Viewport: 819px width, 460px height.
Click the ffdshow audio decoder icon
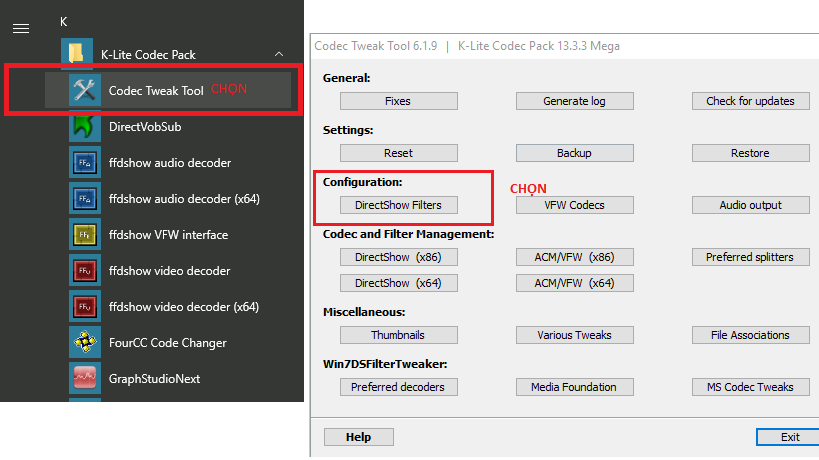tap(85, 162)
